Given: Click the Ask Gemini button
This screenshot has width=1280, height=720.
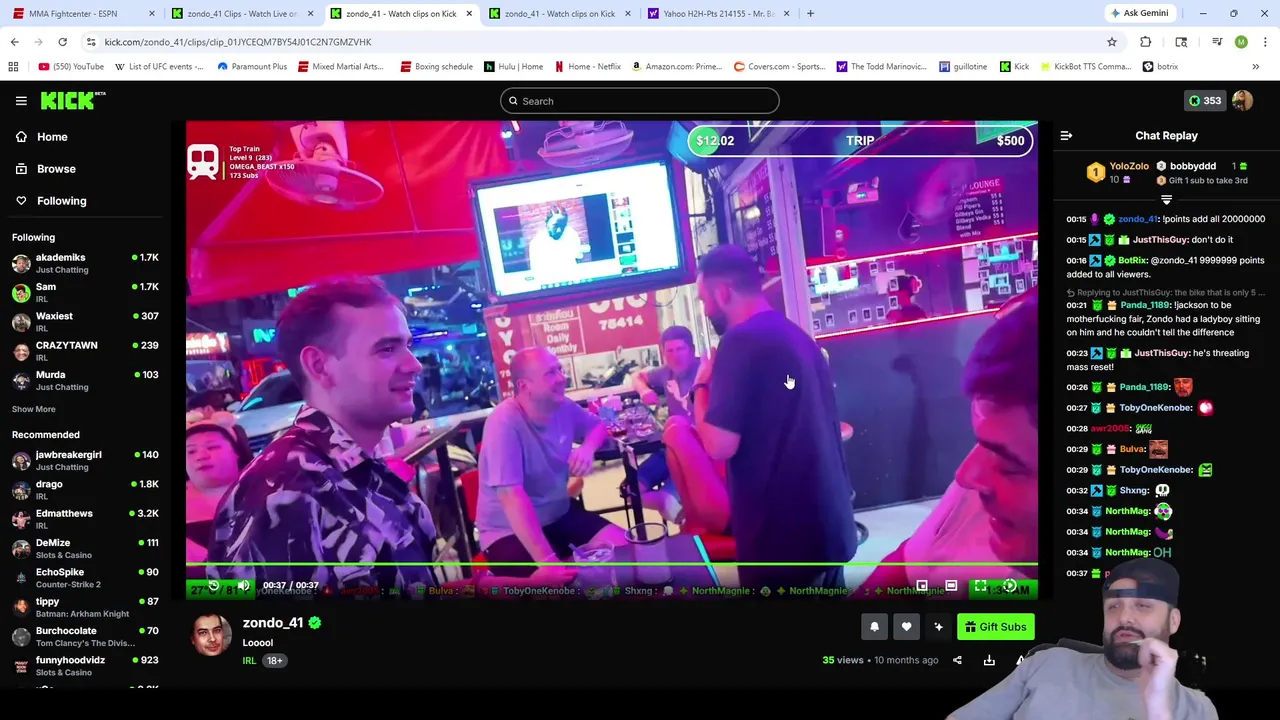Looking at the screenshot, I should (x=1138, y=13).
